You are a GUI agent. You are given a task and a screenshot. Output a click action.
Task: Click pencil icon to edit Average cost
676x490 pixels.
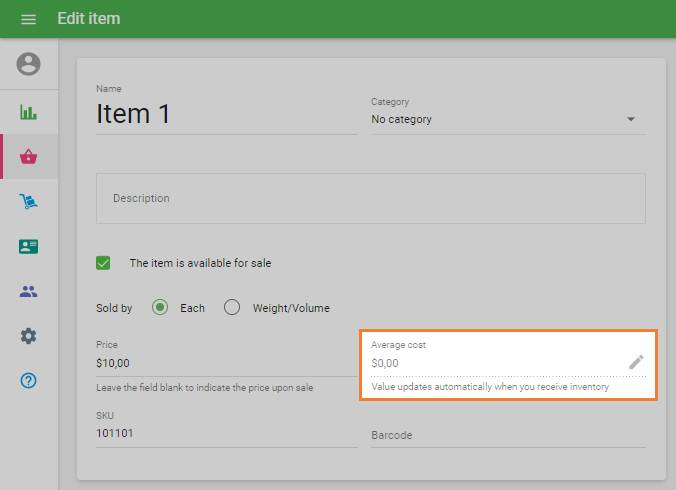(636, 362)
